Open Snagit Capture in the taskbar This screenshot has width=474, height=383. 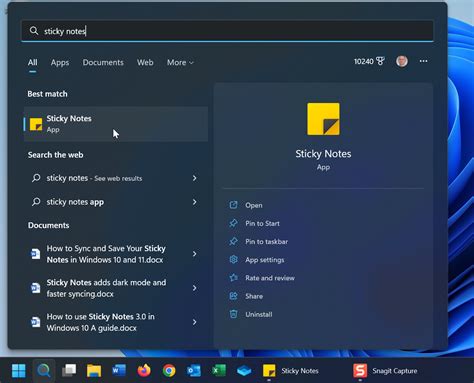(385, 370)
